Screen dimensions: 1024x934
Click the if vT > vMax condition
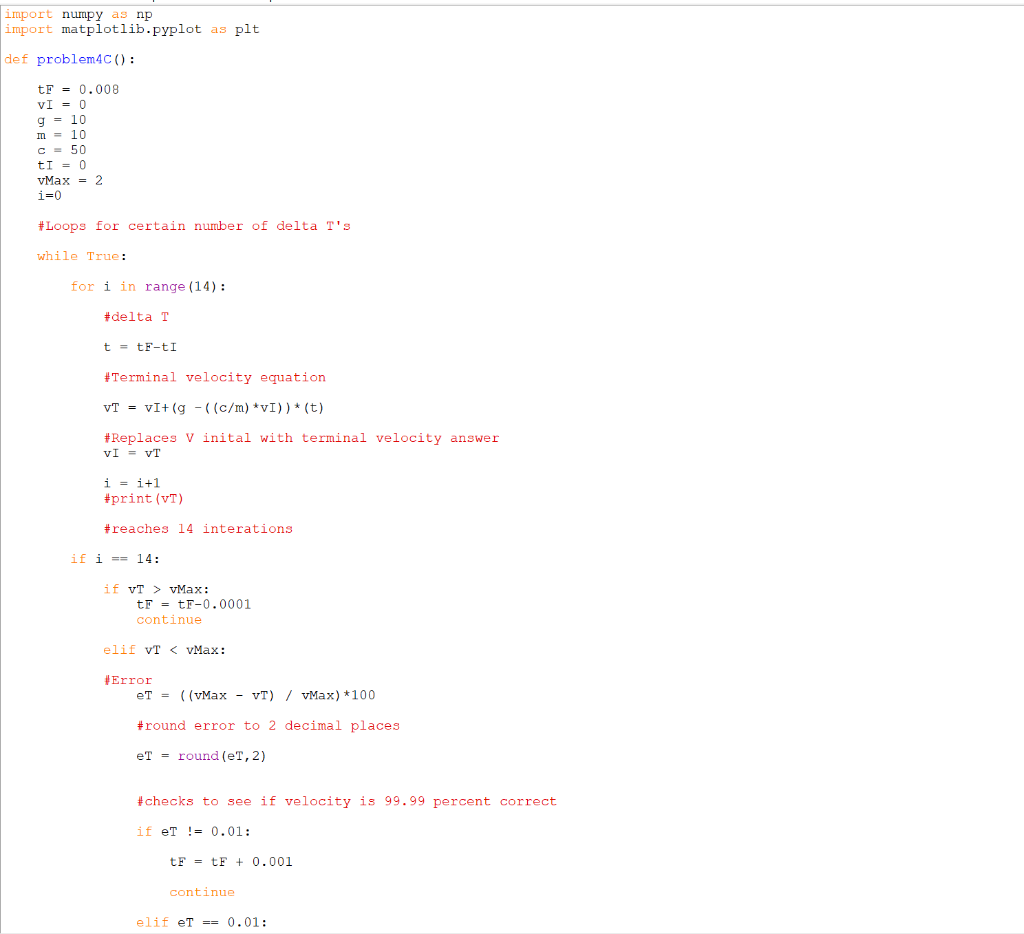pyautogui.click(x=140, y=589)
